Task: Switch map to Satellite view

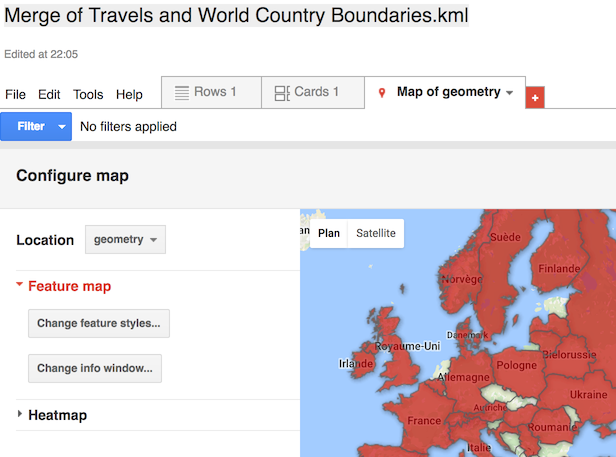Action: coord(376,233)
